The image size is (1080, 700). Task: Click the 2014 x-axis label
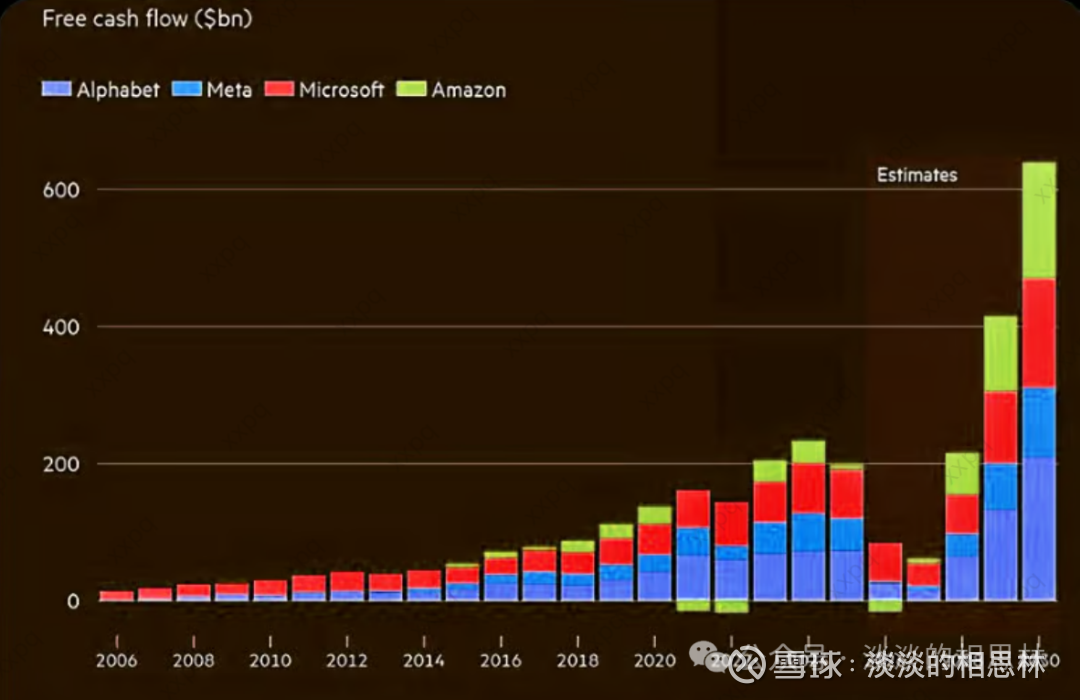coord(424,661)
